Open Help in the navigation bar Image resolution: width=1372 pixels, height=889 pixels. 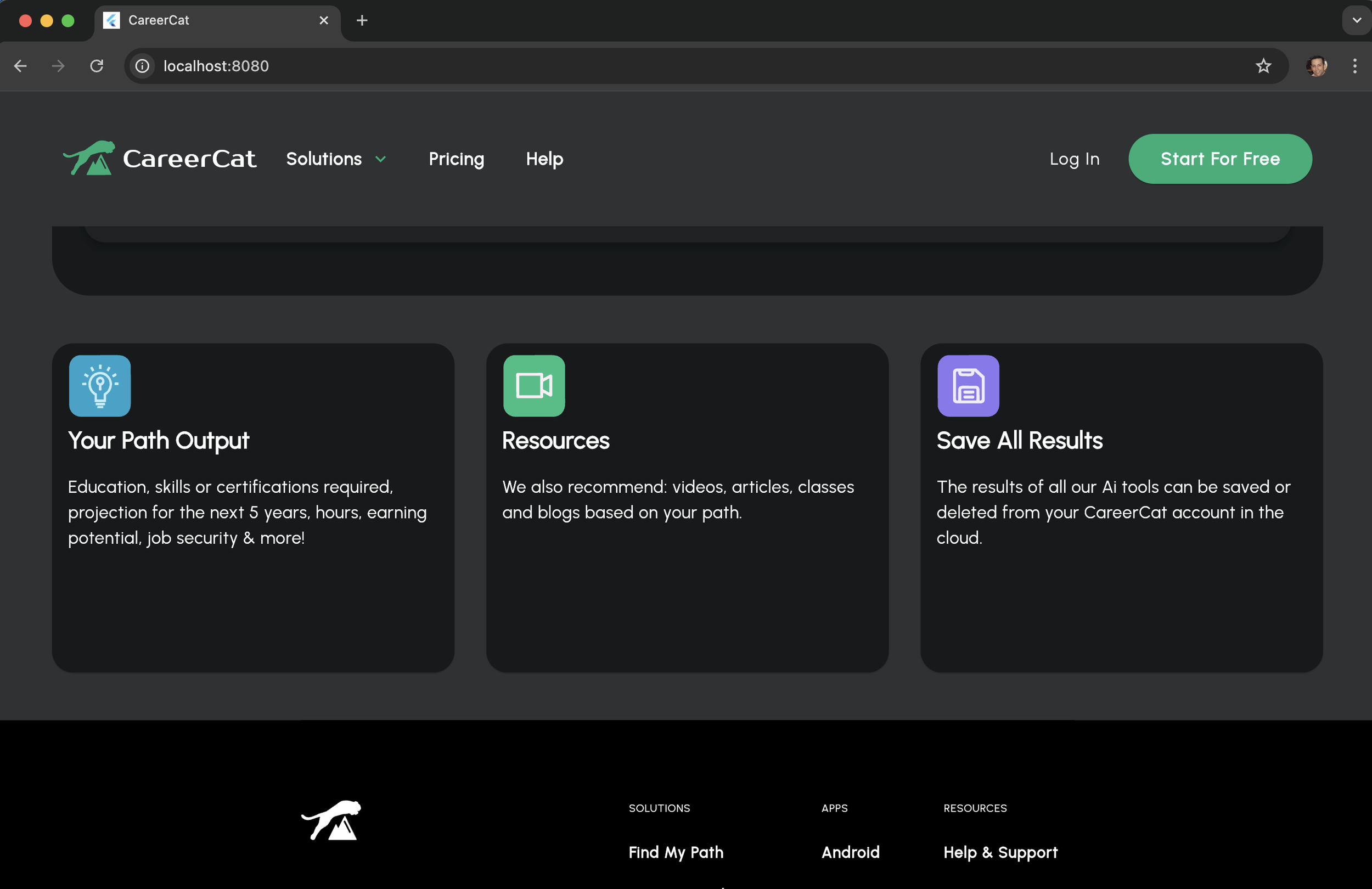pyautogui.click(x=544, y=159)
